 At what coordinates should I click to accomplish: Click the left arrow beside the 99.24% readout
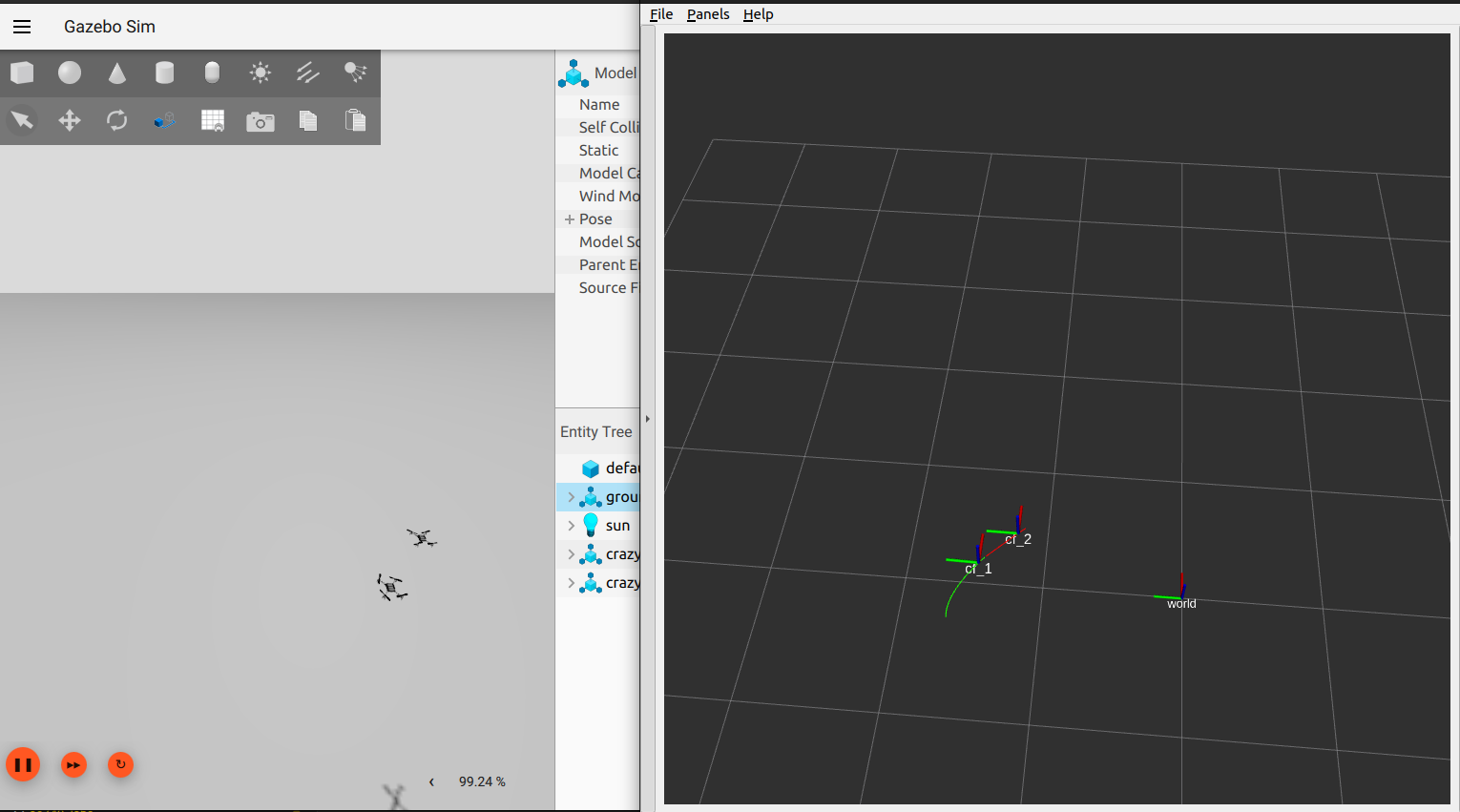pos(430,781)
